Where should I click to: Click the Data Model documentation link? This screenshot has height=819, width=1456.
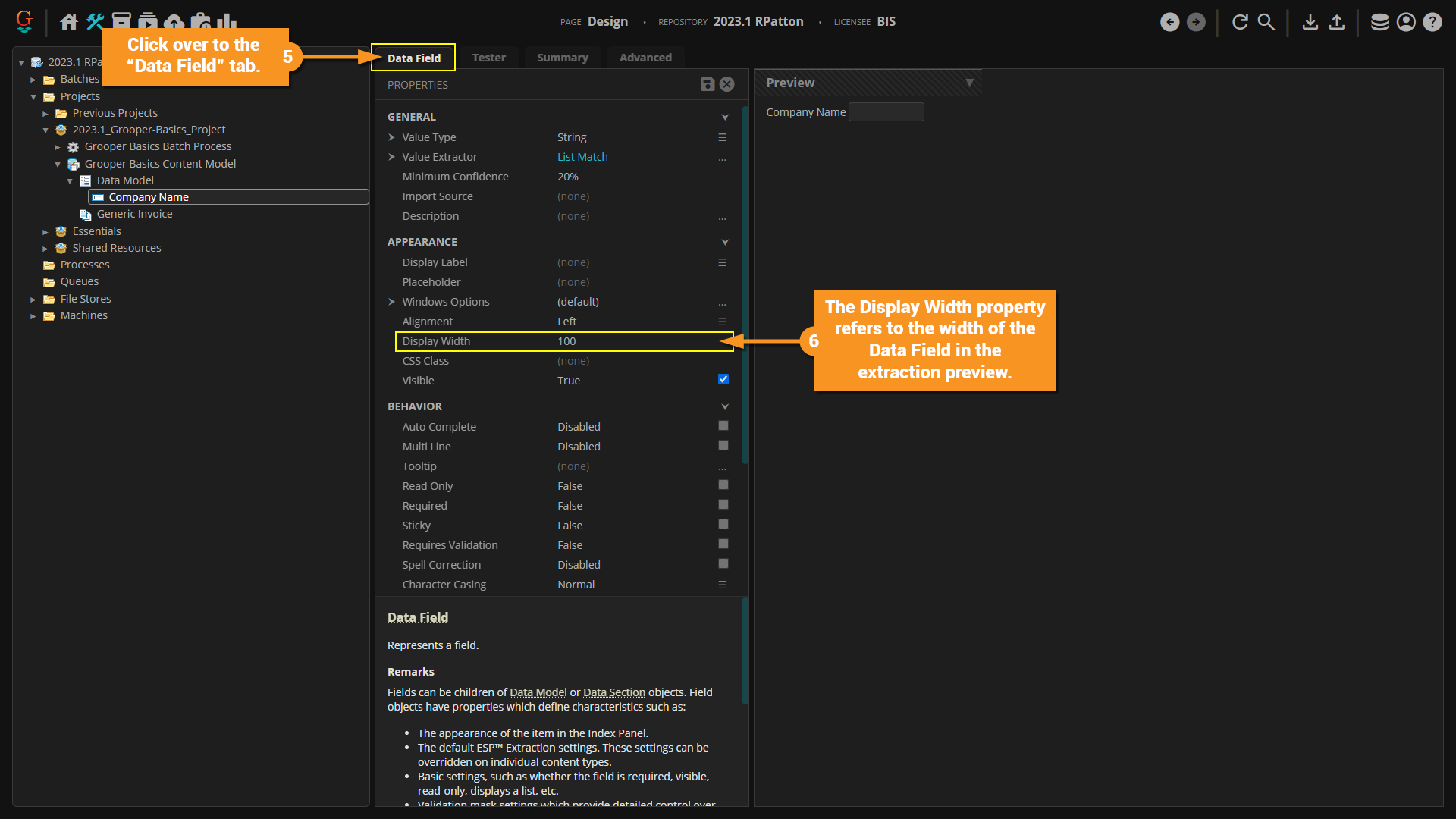tap(538, 692)
